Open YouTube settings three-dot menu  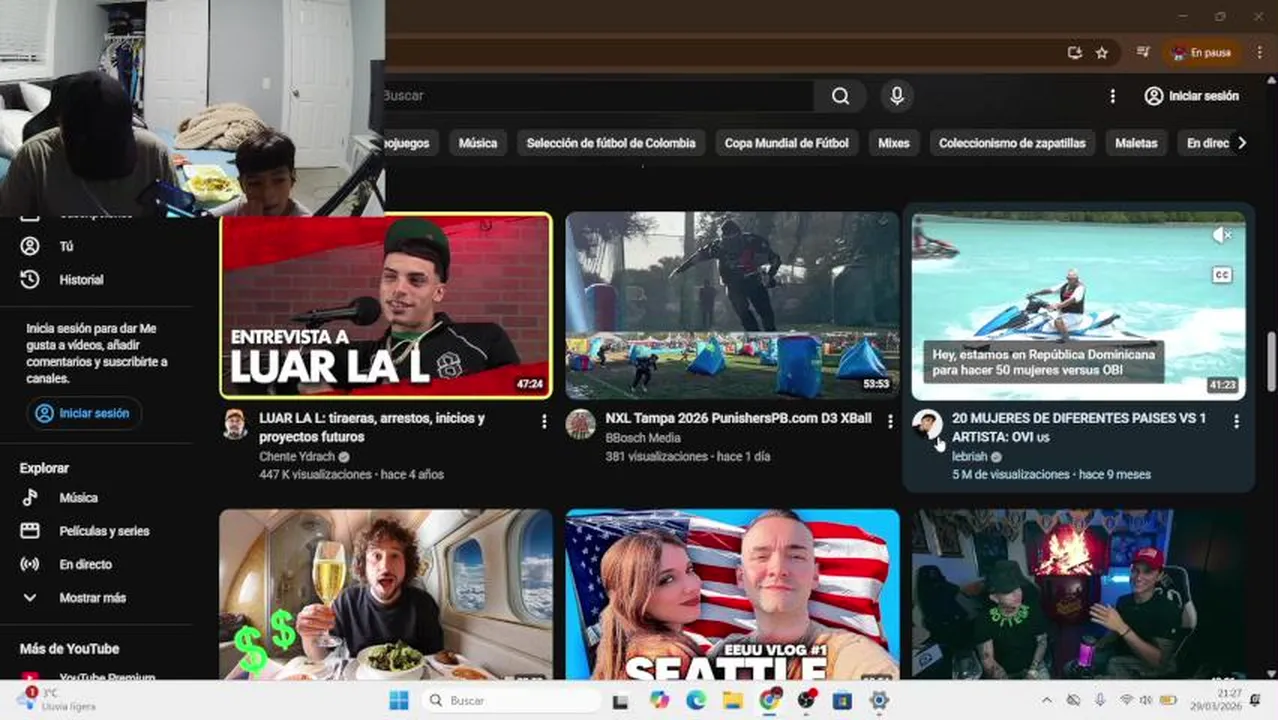[x=1112, y=96]
